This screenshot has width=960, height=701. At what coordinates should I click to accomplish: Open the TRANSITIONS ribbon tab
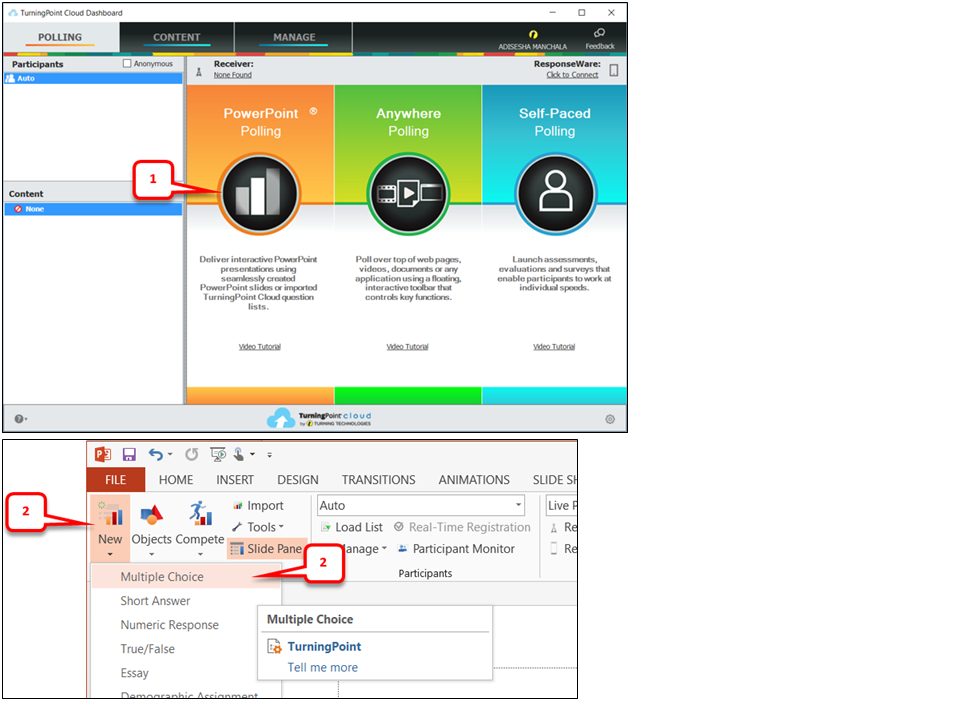[378, 480]
